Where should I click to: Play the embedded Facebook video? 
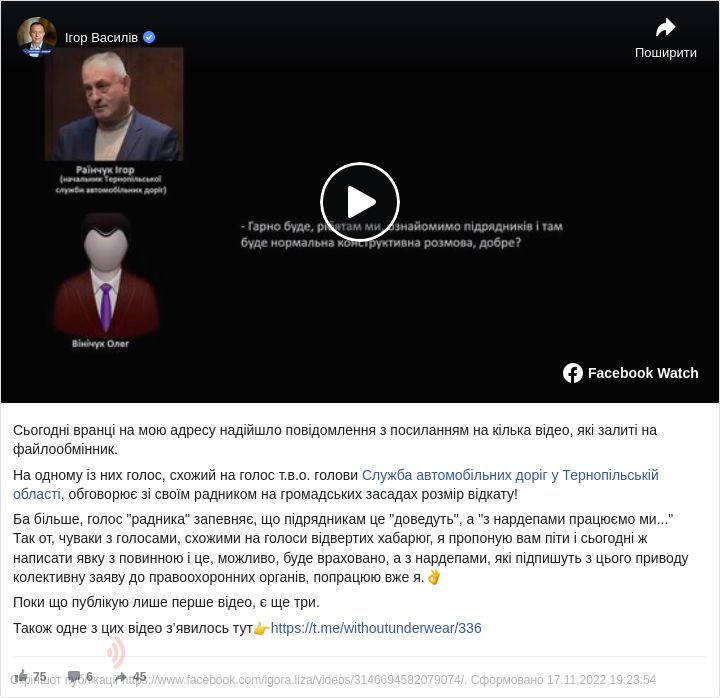click(360, 202)
